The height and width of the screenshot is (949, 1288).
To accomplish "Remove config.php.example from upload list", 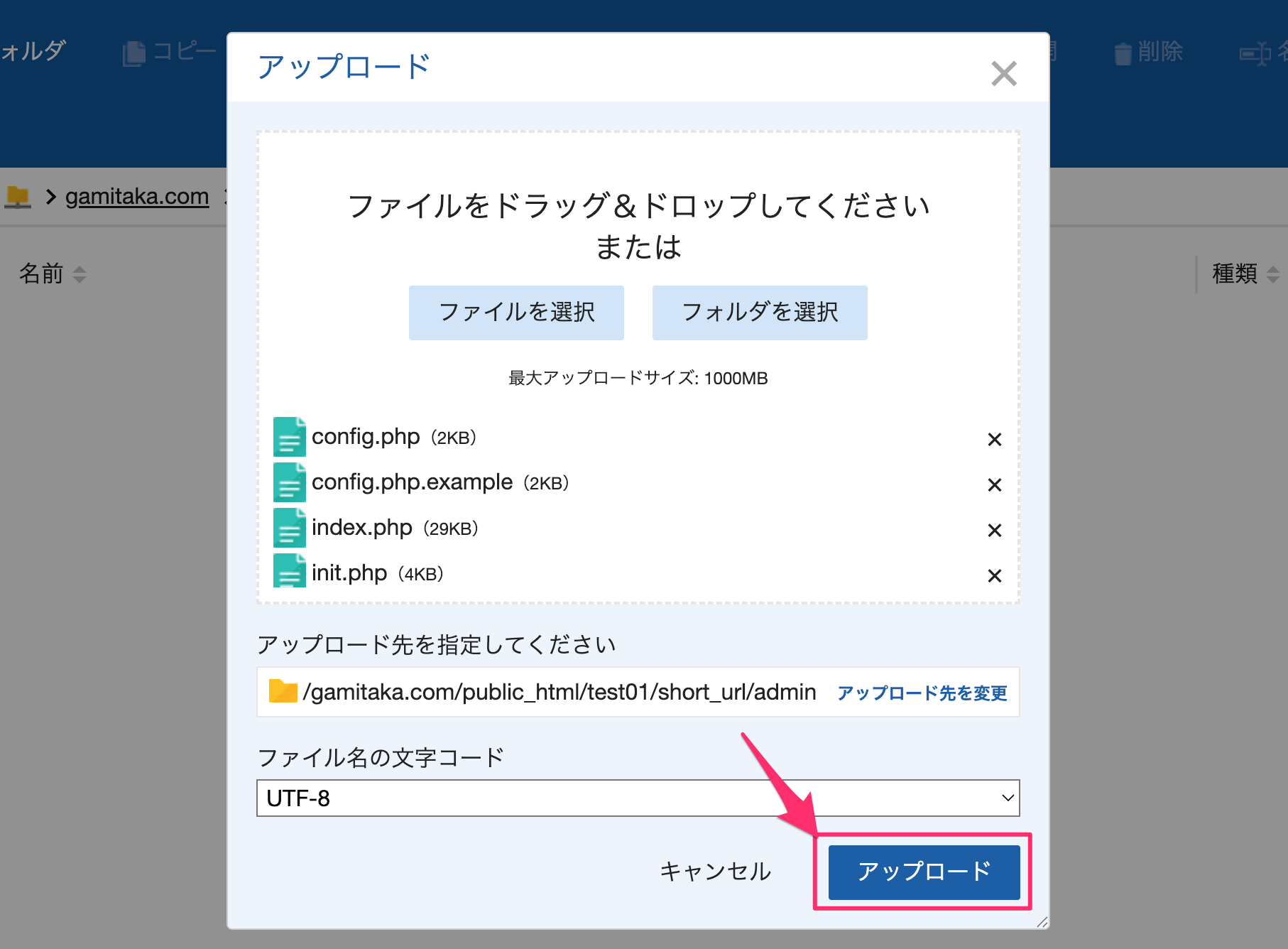I will pos(994,485).
